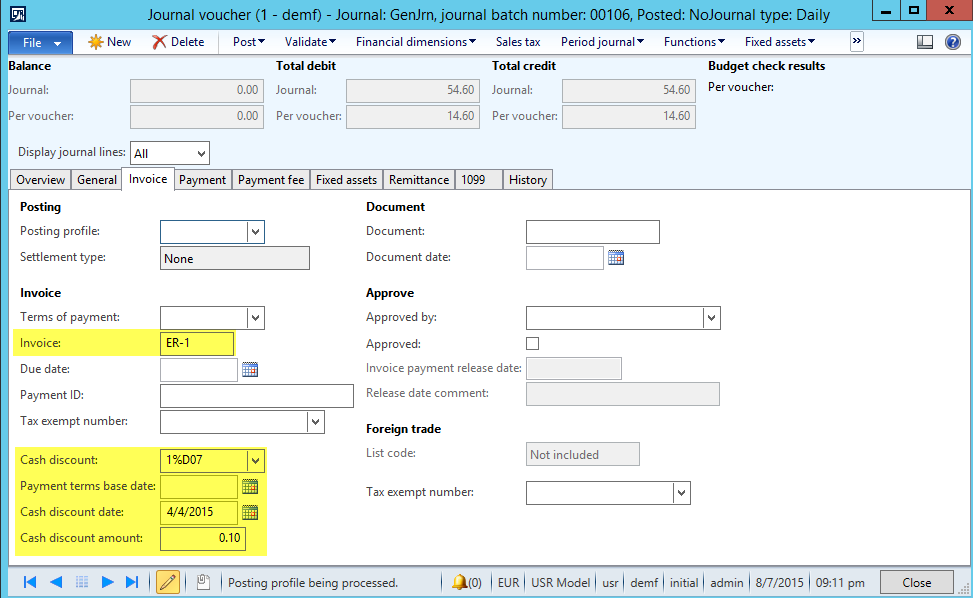Open calendar picker for Cash discount date
Screen dimensions: 973x598
pos(250,513)
